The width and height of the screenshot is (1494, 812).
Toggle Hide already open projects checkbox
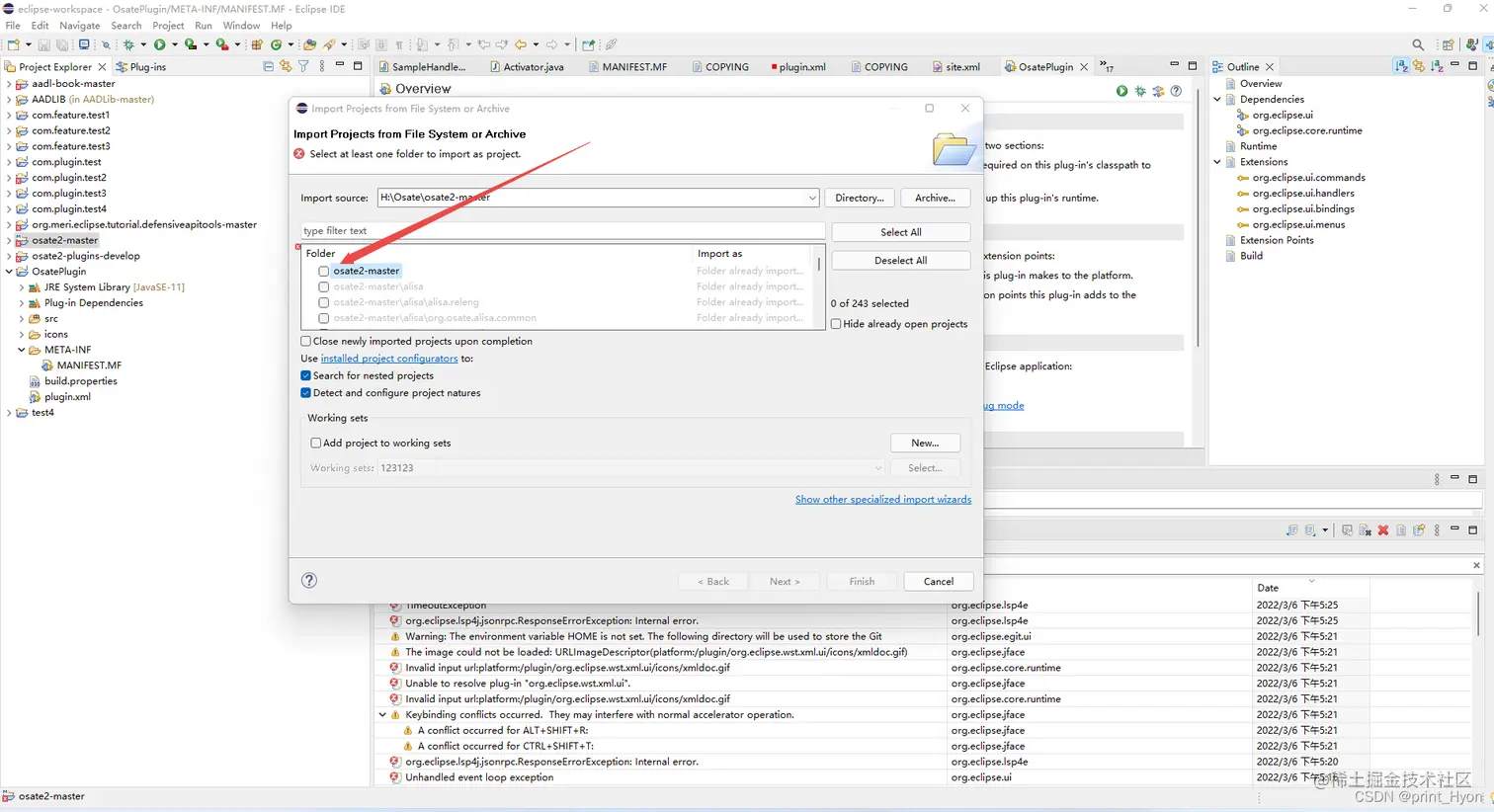[836, 324]
